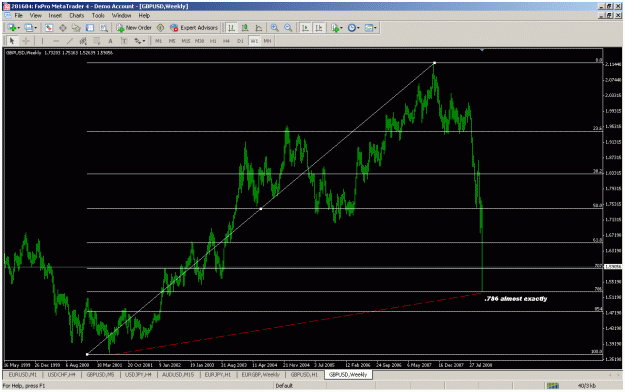The height and width of the screenshot is (392, 625).
Task: Open the Tools menu
Action: coord(98,16)
